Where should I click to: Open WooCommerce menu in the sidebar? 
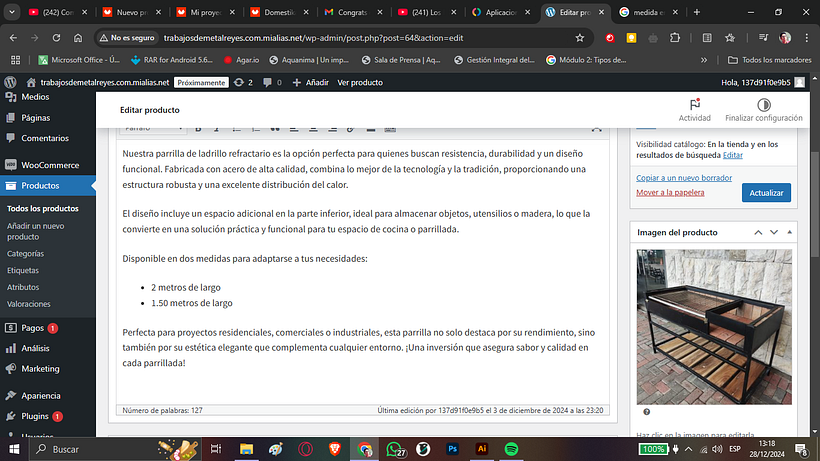(48, 165)
